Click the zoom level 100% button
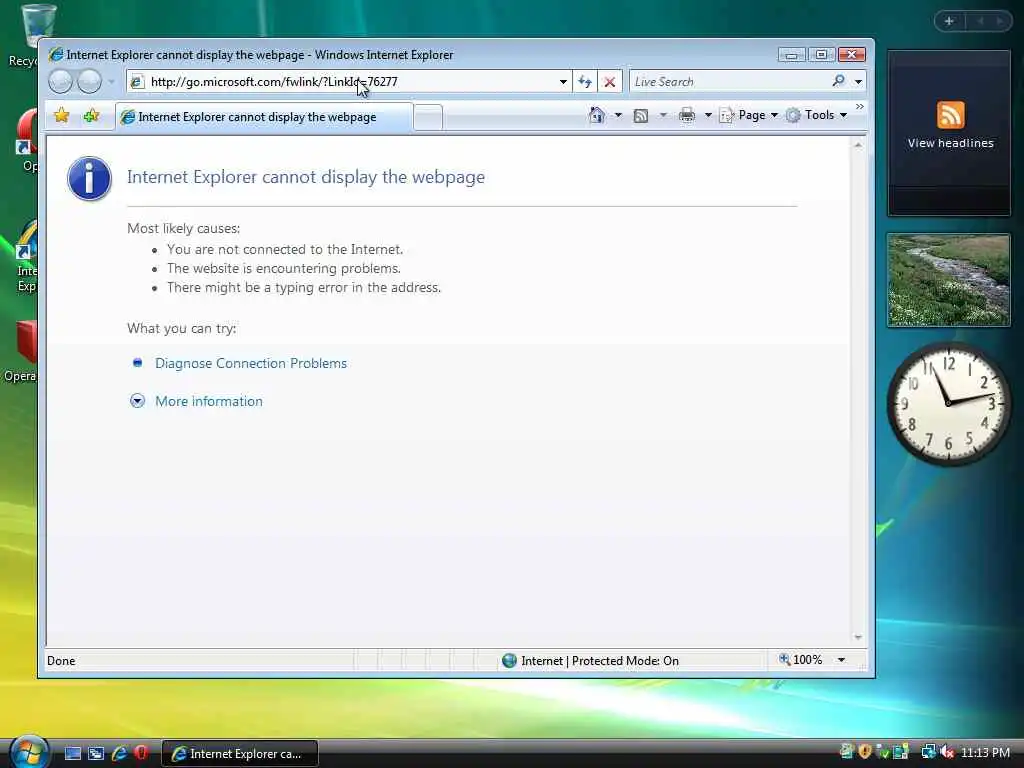 point(801,660)
